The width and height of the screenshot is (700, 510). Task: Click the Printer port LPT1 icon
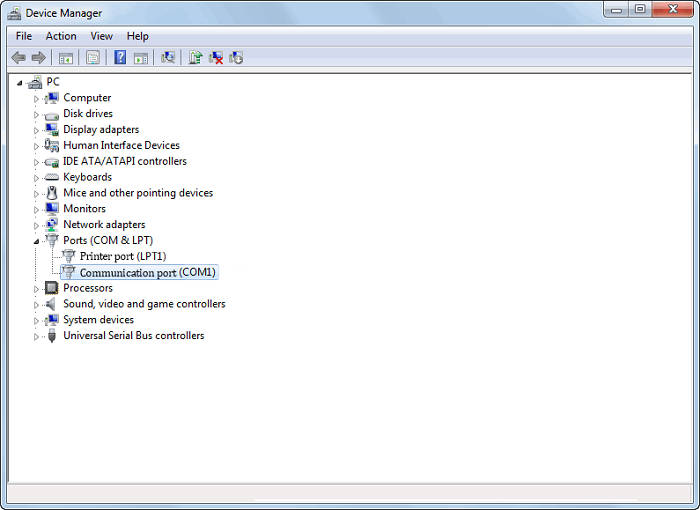click(68, 256)
